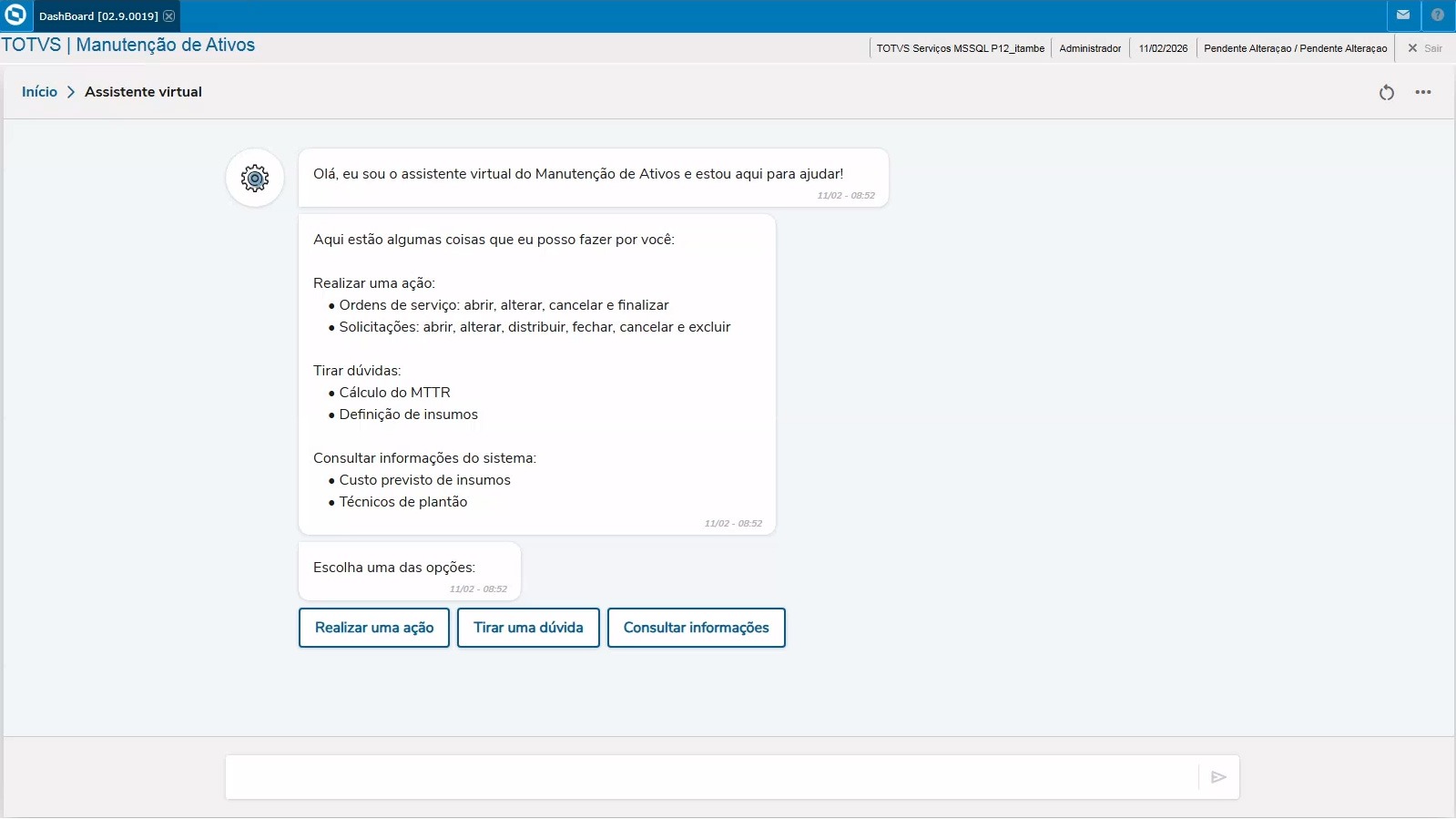Image resolution: width=1456 pixels, height=819 pixels.
Task: Choose the Consultar informações option
Action: click(696, 628)
